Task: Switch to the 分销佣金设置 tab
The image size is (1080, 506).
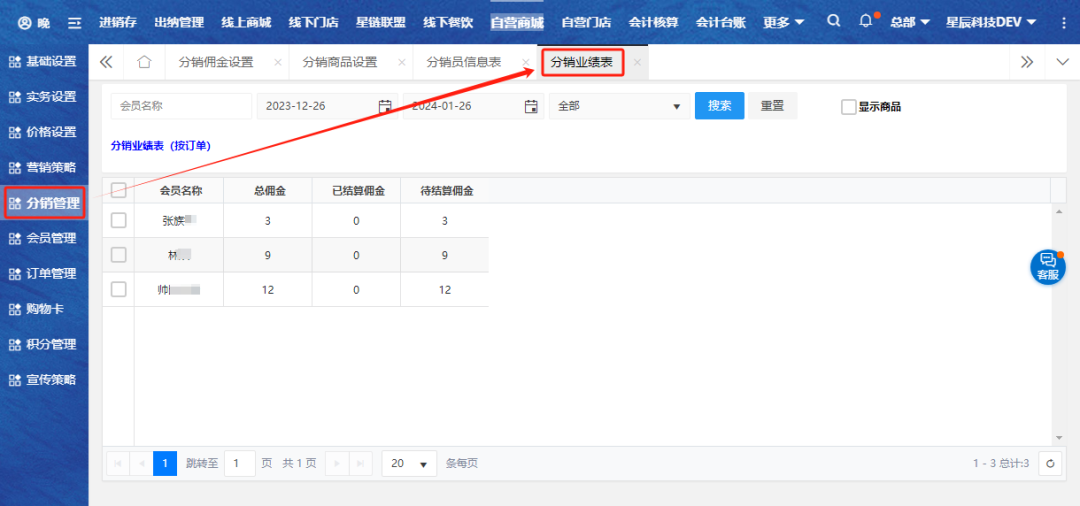Action: (x=216, y=62)
